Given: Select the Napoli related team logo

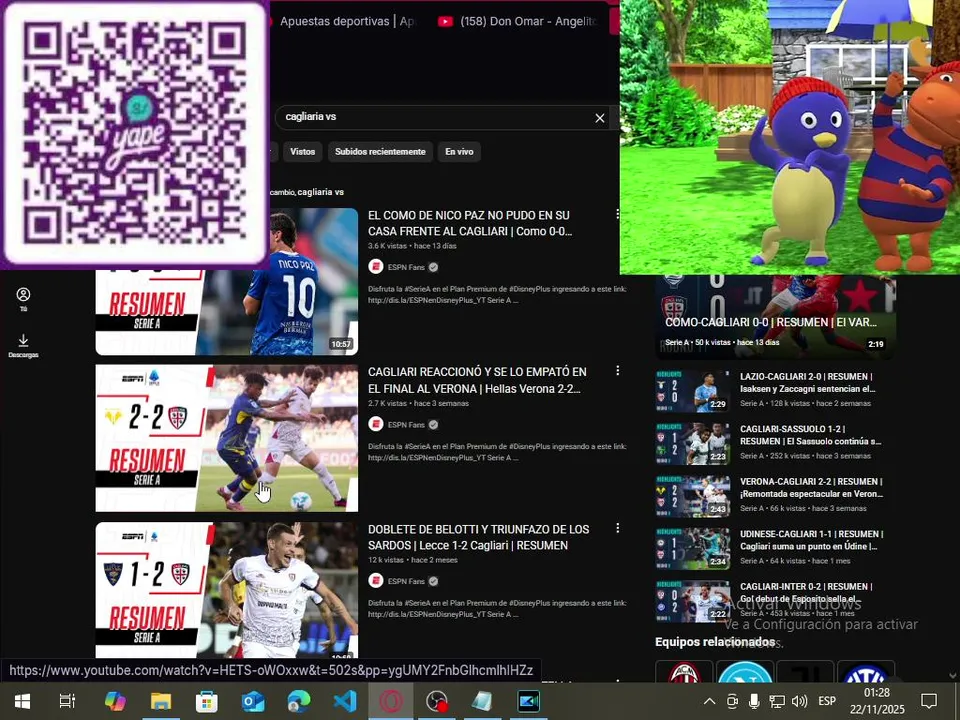Looking at the screenshot, I should pos(744,672).
